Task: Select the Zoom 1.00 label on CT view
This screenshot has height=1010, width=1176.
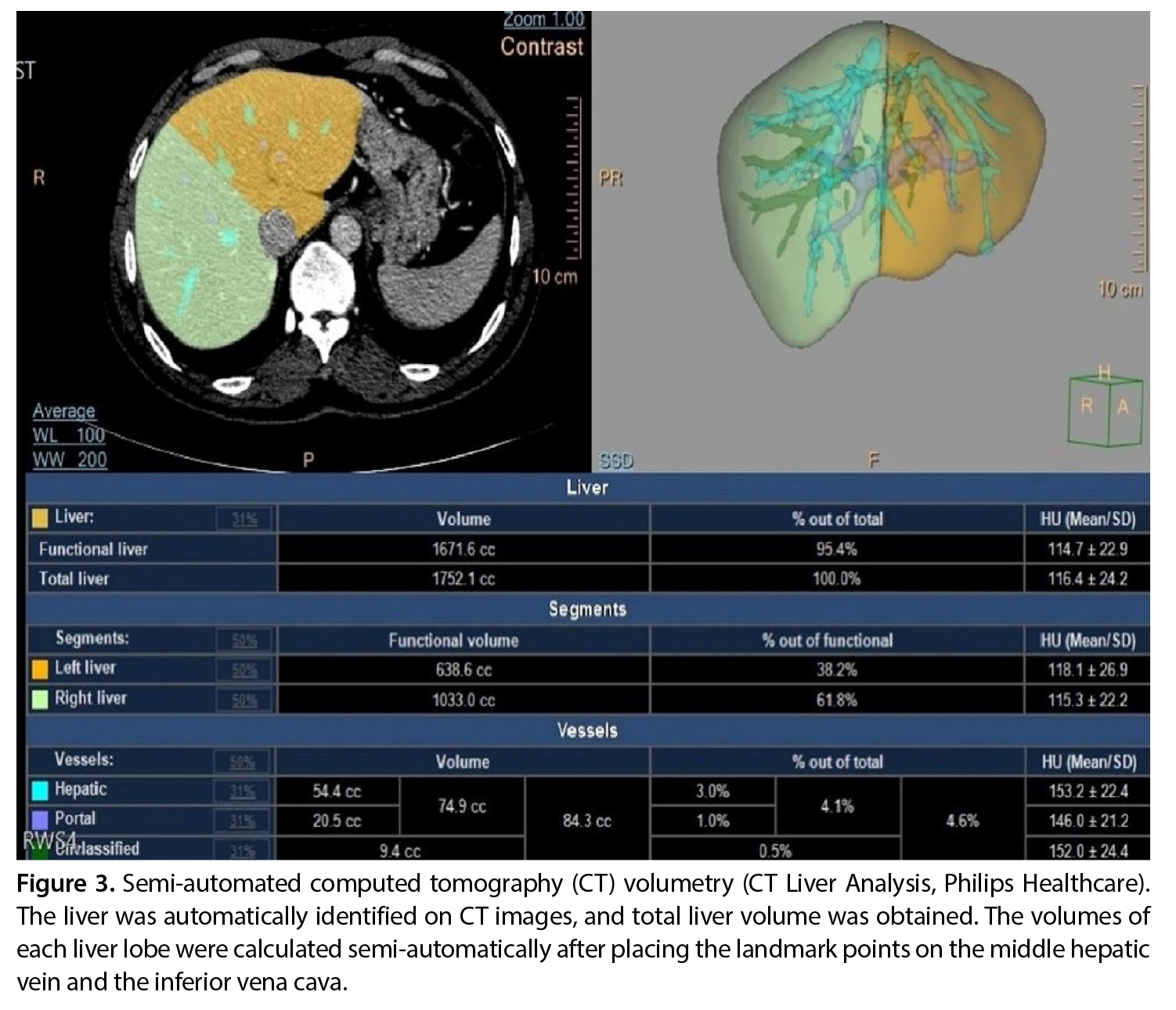Action: 543,20
